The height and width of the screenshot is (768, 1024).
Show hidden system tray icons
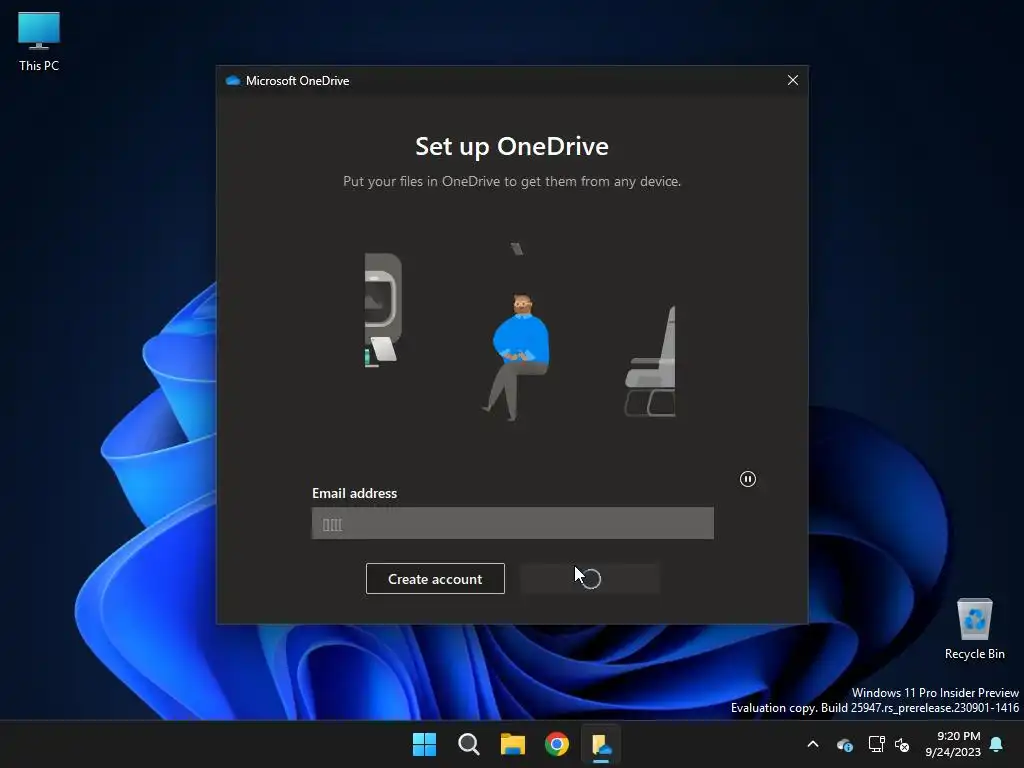(x=813, y=744)
